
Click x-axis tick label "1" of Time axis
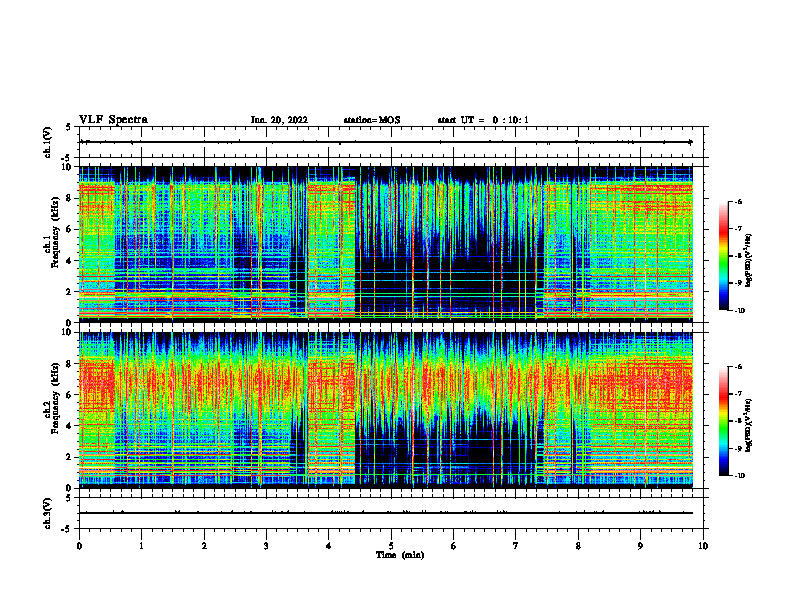[x=142, y=546]
